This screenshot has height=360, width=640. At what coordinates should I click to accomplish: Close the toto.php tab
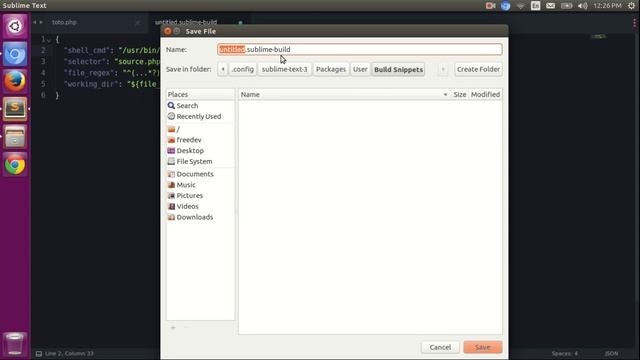pos(138,22)
